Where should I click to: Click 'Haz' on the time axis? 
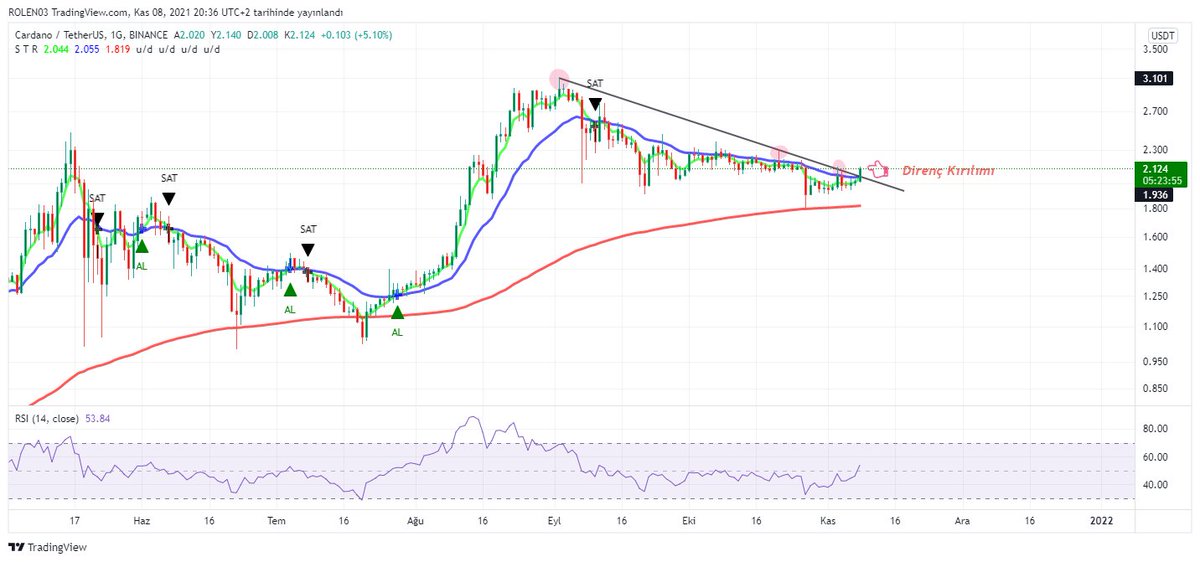coord(142,521)
